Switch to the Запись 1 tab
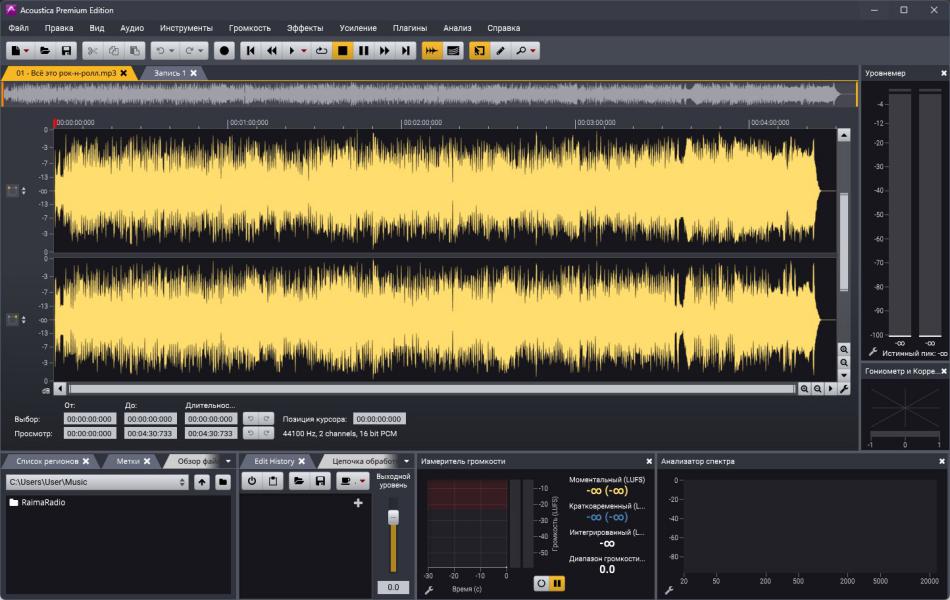 tap(170, 73)
